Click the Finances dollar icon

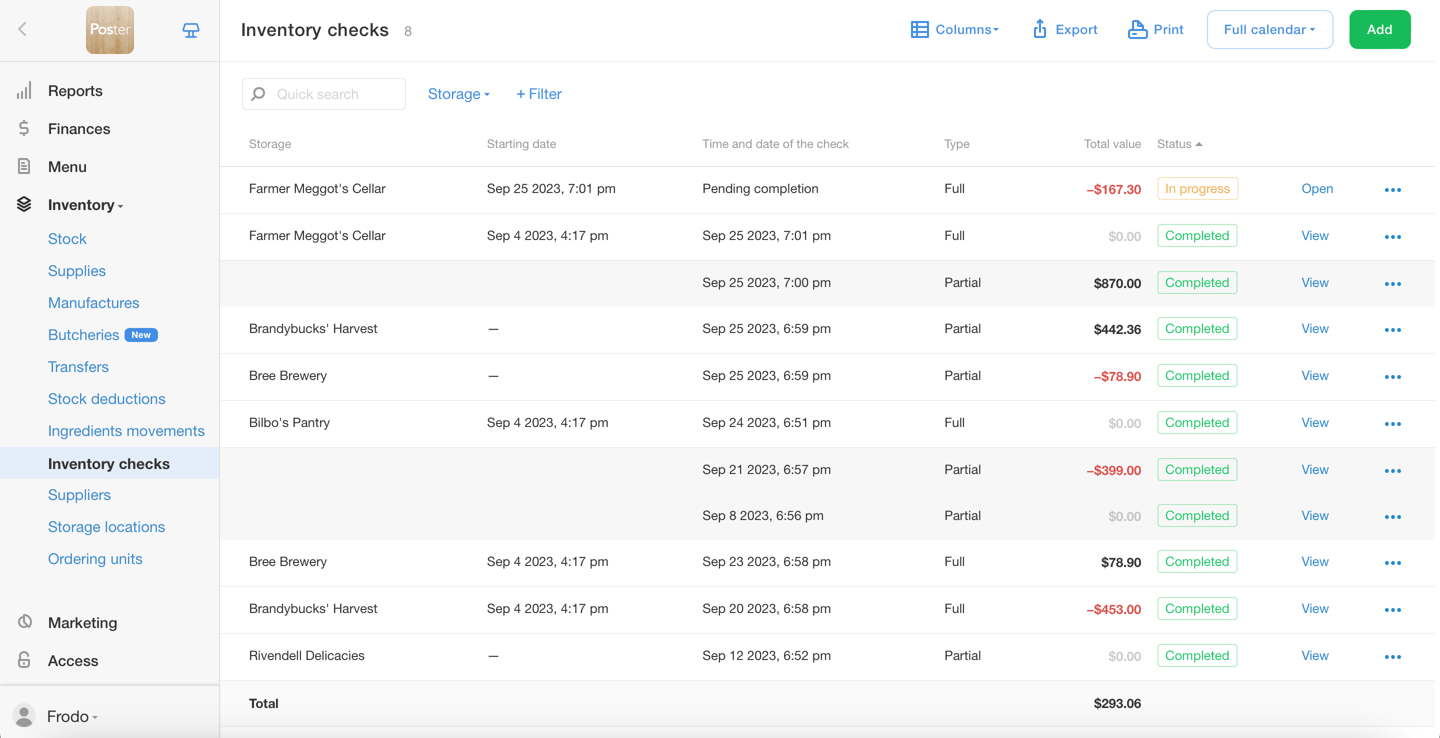[24, 129]
